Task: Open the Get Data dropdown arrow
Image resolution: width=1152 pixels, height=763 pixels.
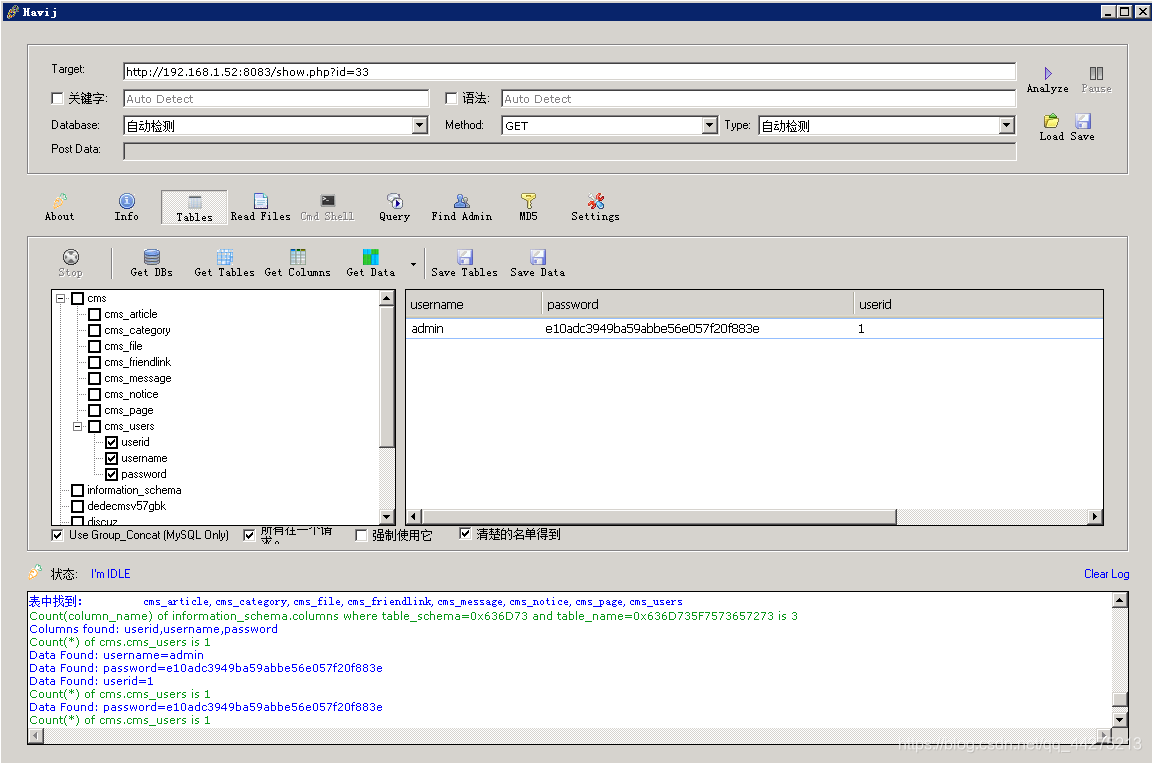Action: (x=413, y=264)
